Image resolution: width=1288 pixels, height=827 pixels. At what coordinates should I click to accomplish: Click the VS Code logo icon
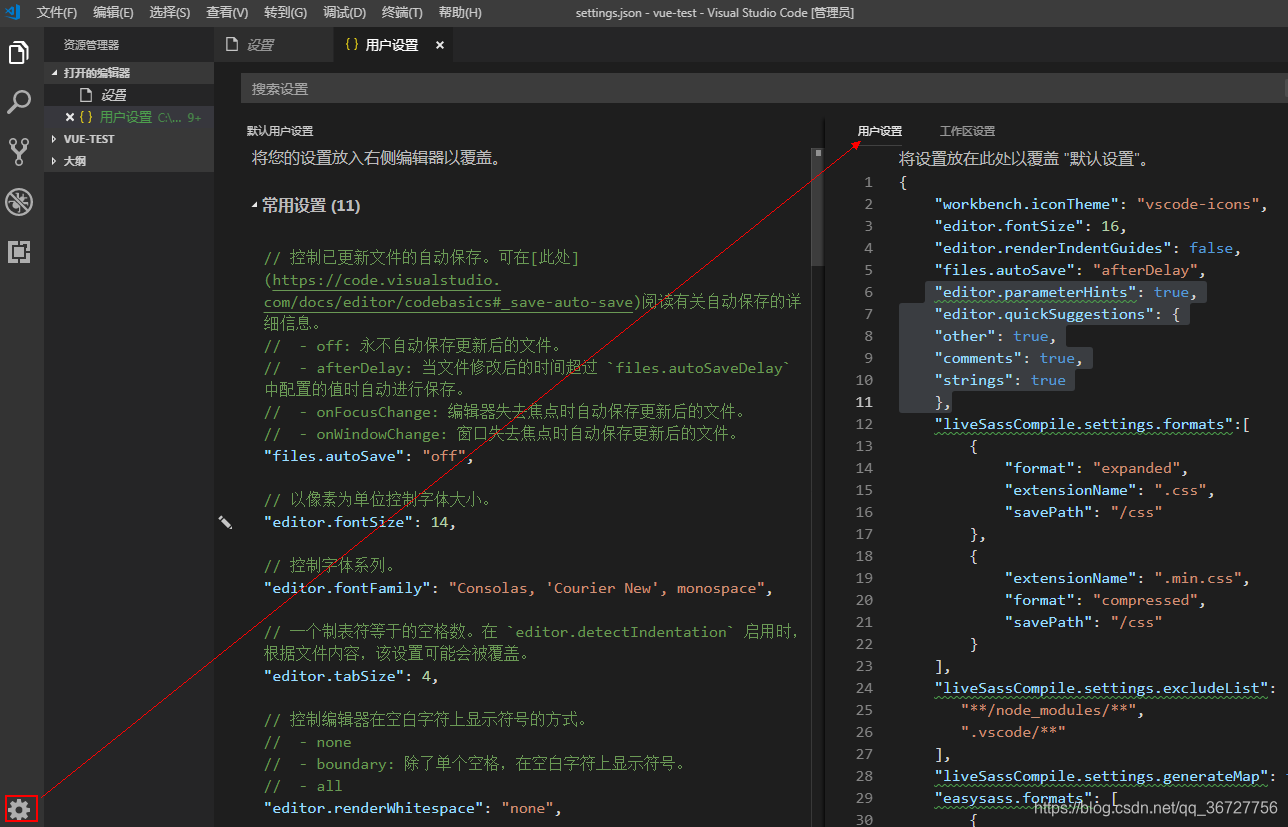click(12, 12)
